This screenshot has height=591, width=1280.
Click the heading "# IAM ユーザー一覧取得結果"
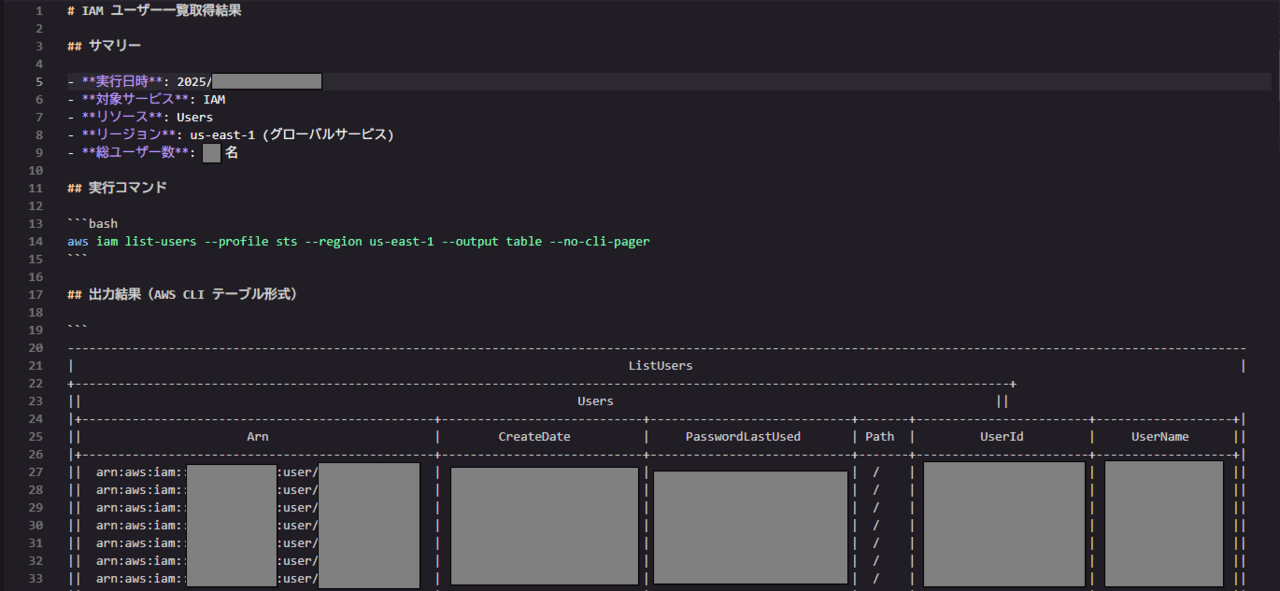[x=154, y=11]
